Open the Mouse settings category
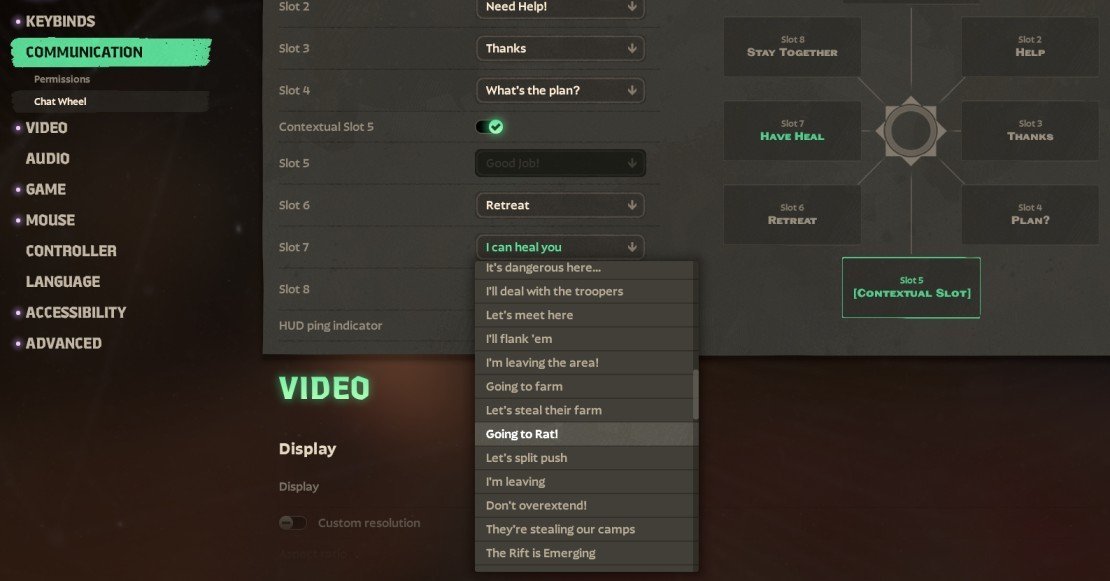The image size is (1110, 581). coord(50,220)
